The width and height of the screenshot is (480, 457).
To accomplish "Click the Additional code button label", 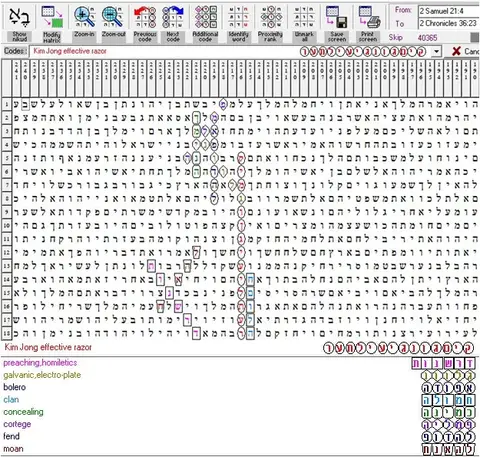I will coord(205,37).
